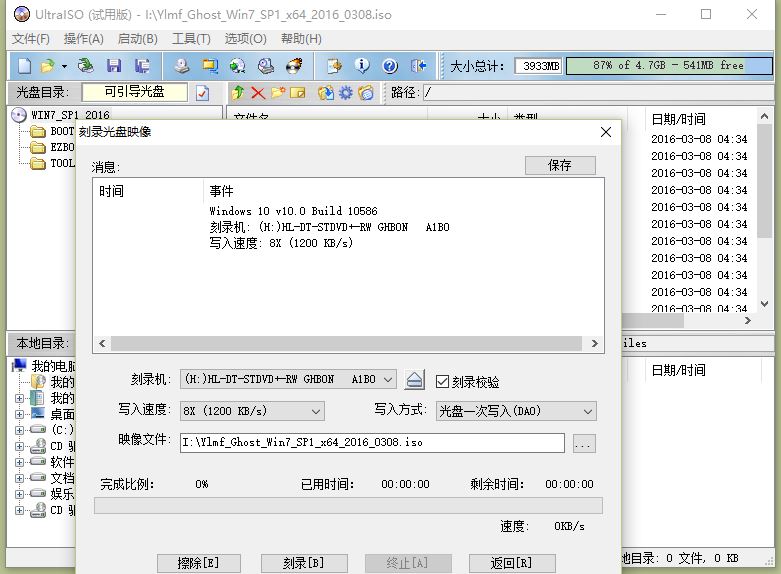This screenshot has height=574, width=781.
Task: Click the Extract files icon
Action: click(x=326, y=93)
